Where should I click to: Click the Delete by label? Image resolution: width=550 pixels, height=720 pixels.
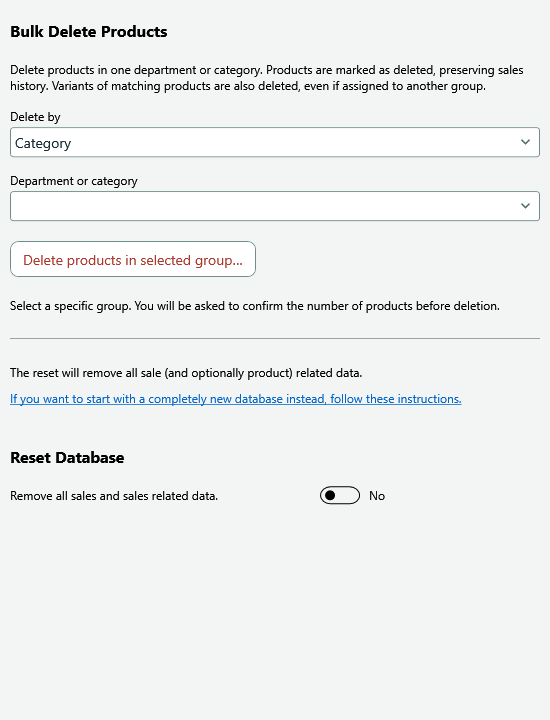pyautogui.click(x=35, y=117)
